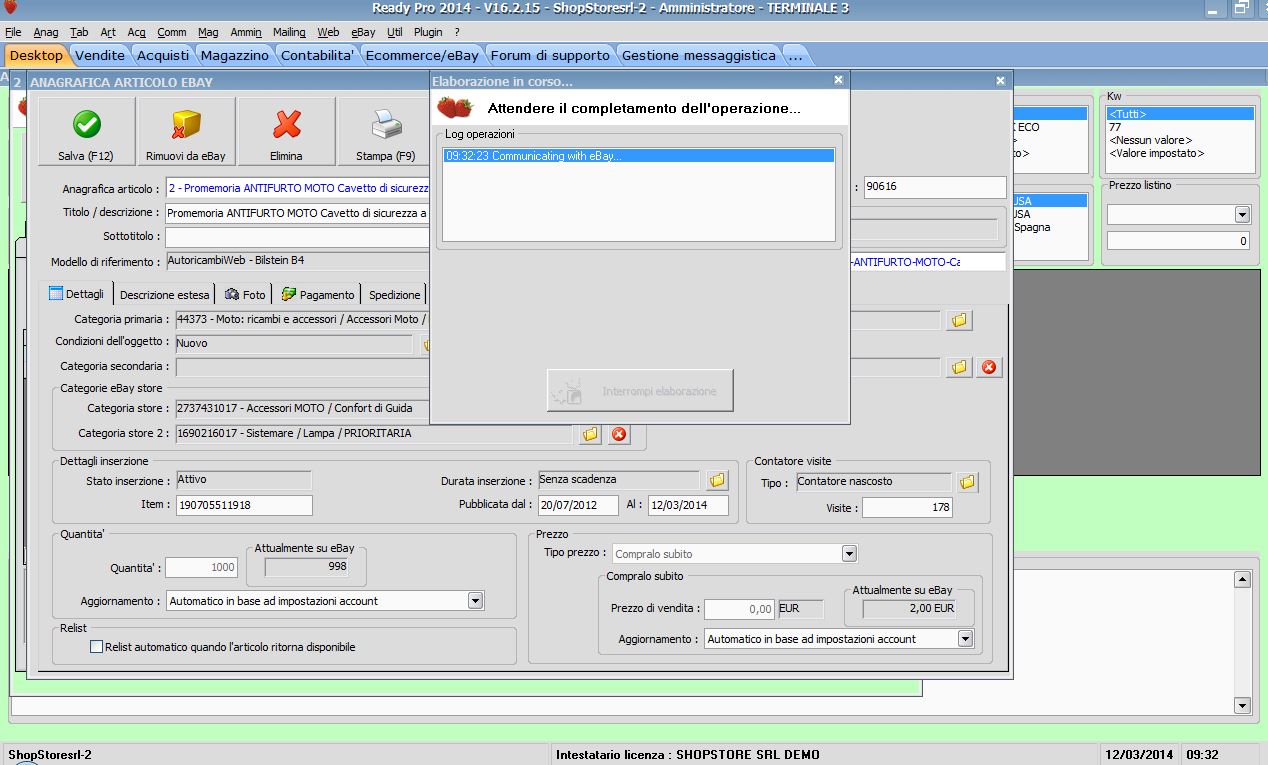Select the Descrizione estesa tab

tap(165, 295)
